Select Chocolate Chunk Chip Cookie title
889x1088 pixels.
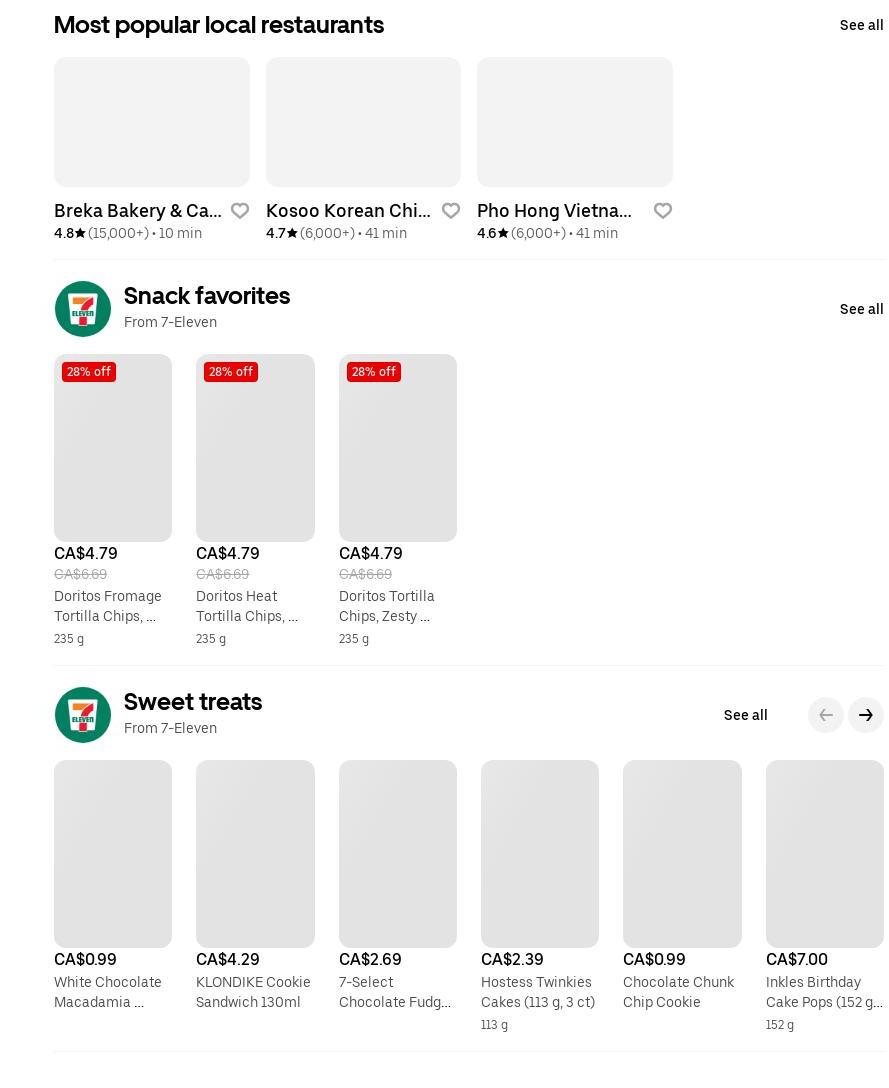point(678,992)
